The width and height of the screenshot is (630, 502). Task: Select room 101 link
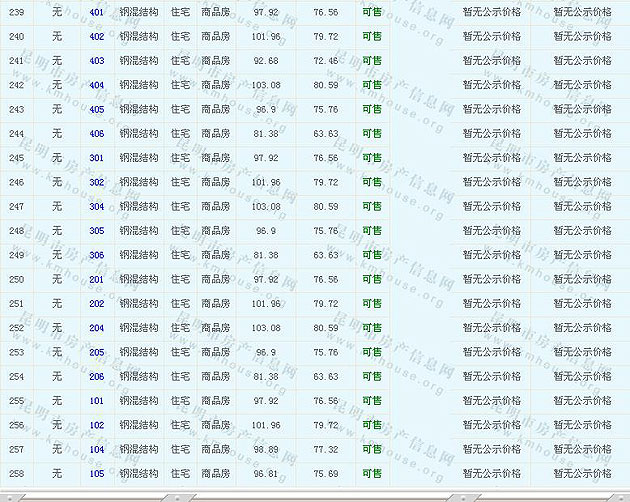pos(96,401)
